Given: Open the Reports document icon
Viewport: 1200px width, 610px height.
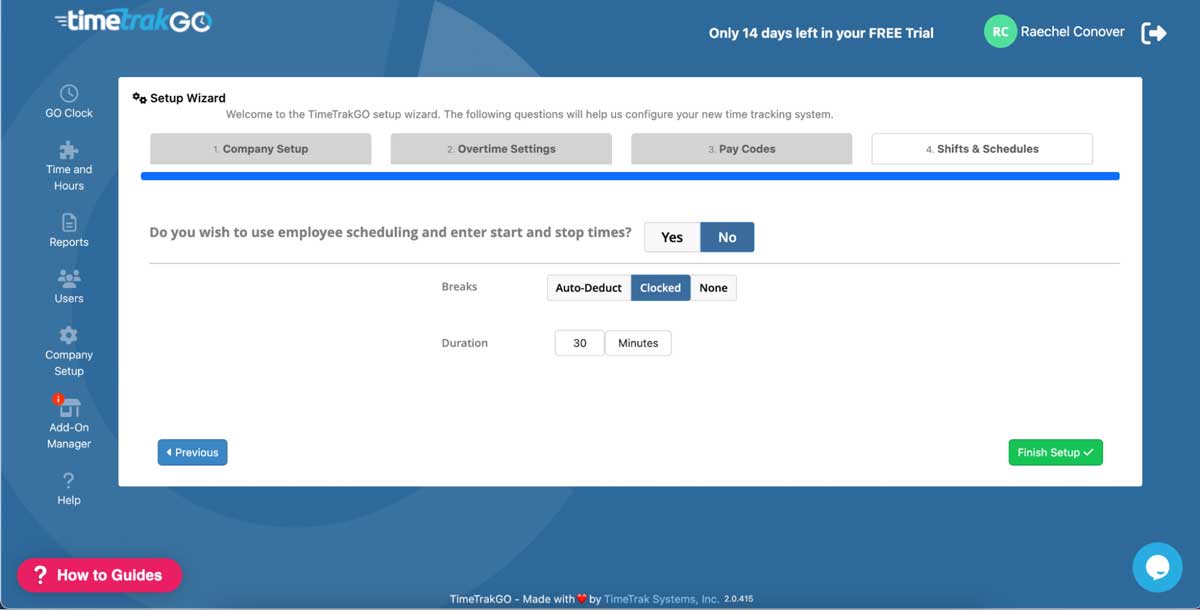Looking at the screenshot, I should pyautogui.click(x=69, y=222).
